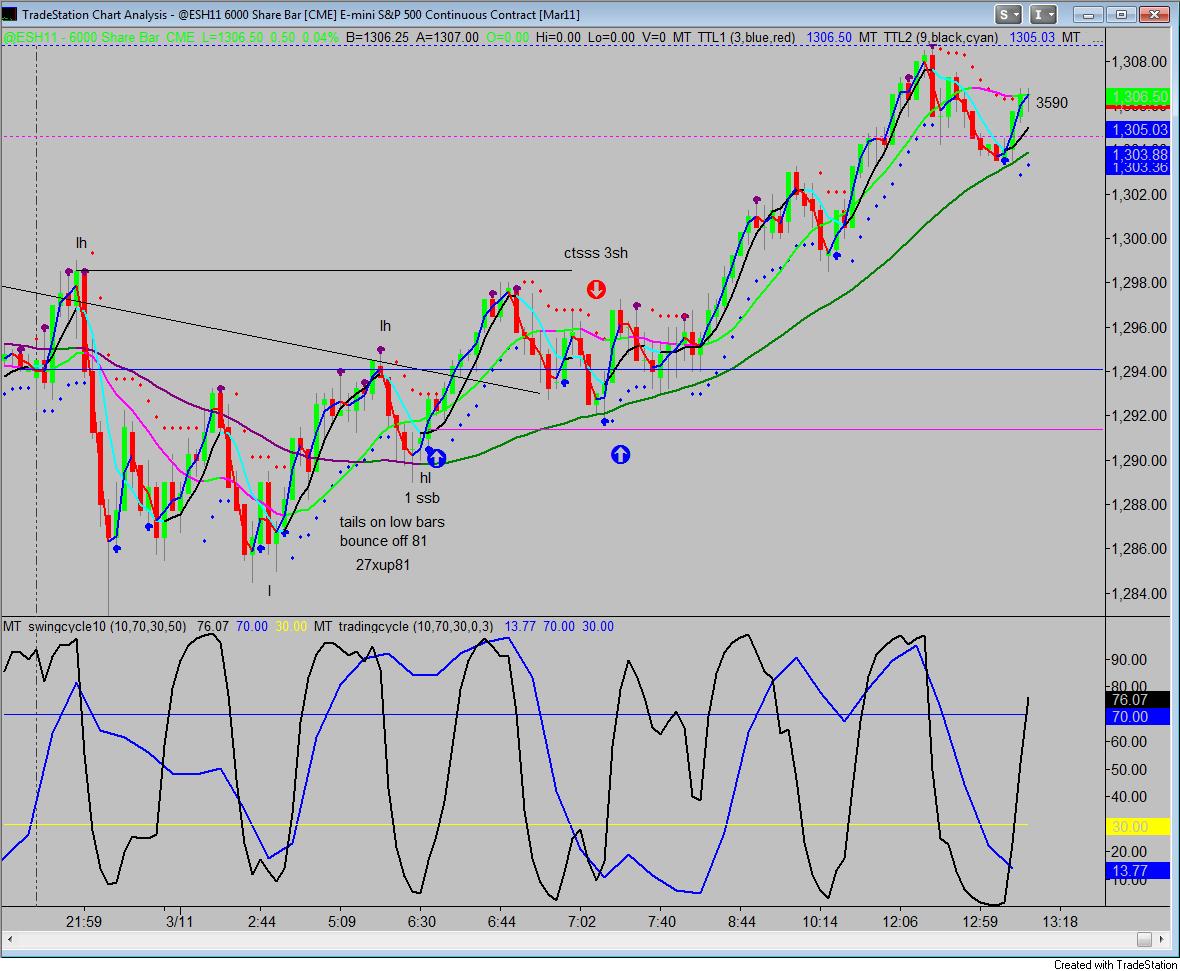The width and height of the screenshot is (1180, 971).
Task: Click the 'MT TTL1 (3,blue,red)' indicator label
Action: coord(734,37)
